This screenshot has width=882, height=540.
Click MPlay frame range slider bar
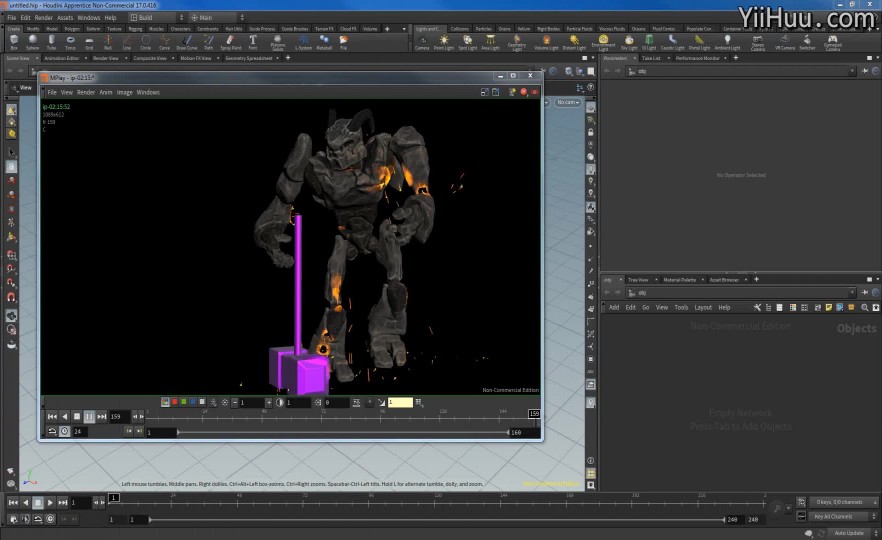click(x=343, y=432)
